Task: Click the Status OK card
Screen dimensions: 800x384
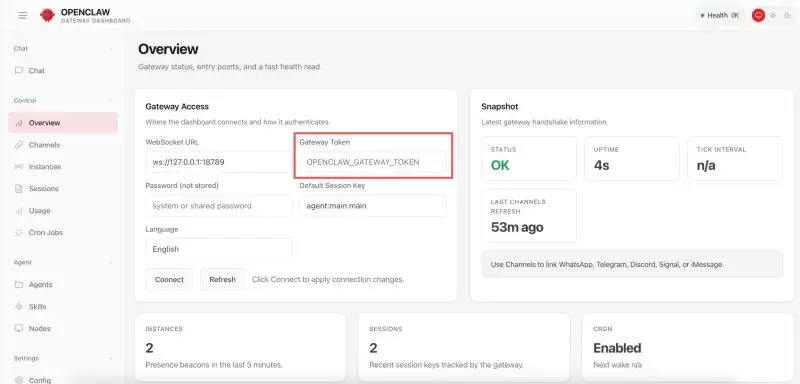Action: click(529, 159)
